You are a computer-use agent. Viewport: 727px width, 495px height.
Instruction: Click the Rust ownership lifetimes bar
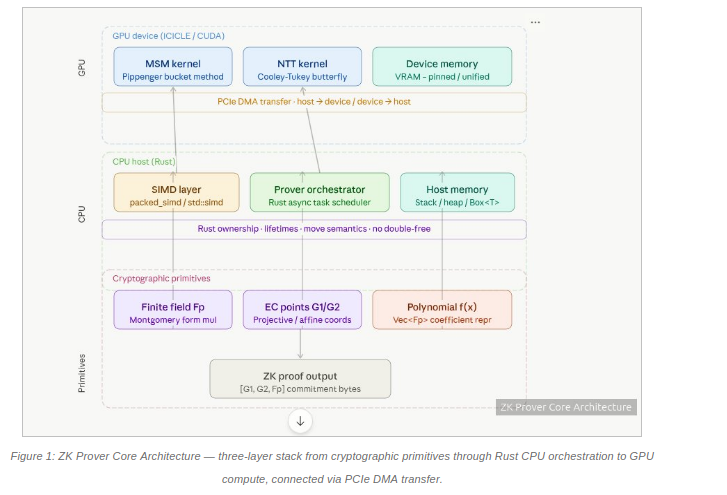coord(314,229)
